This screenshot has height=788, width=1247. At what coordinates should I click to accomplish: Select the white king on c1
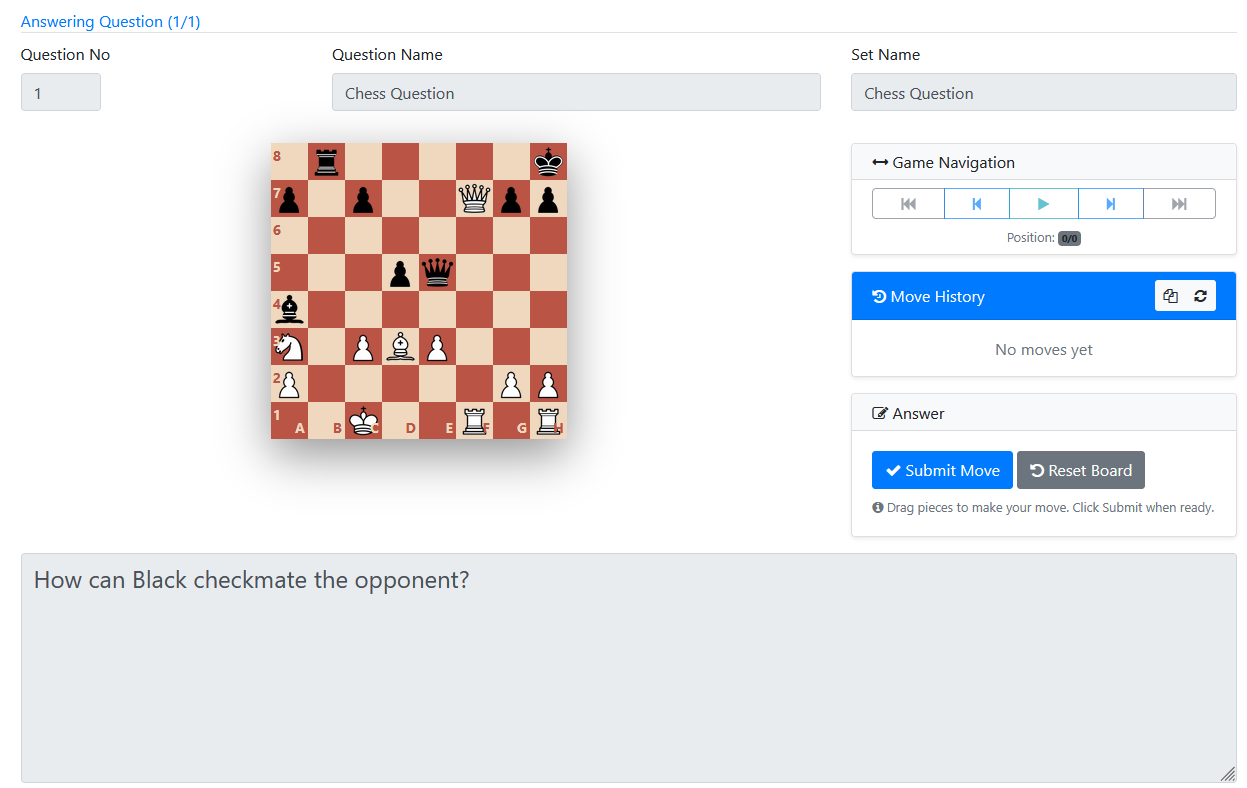coord(363,421)
